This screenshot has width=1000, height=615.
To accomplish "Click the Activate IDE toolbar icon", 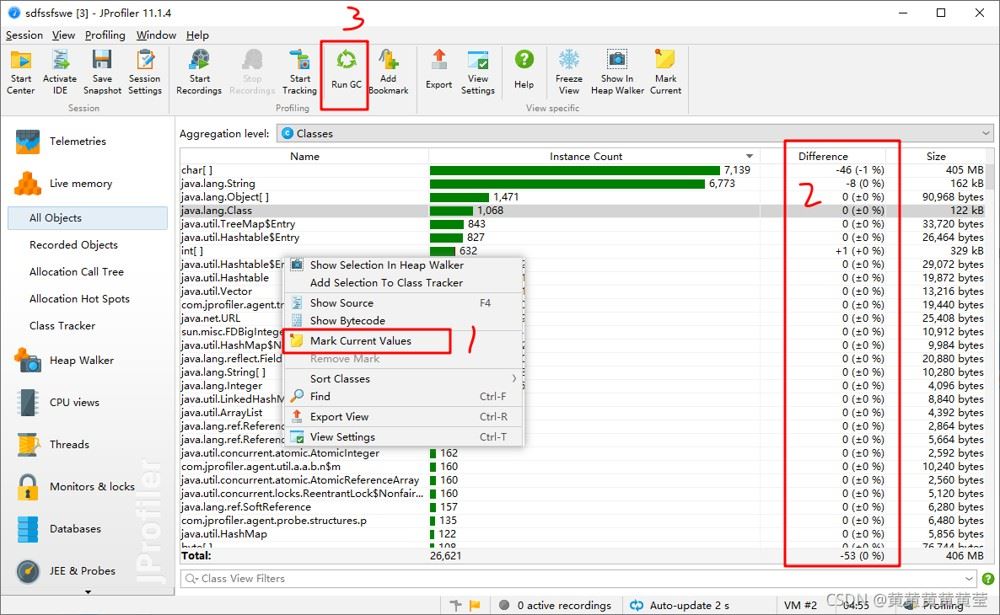I will tap(59, 72).
